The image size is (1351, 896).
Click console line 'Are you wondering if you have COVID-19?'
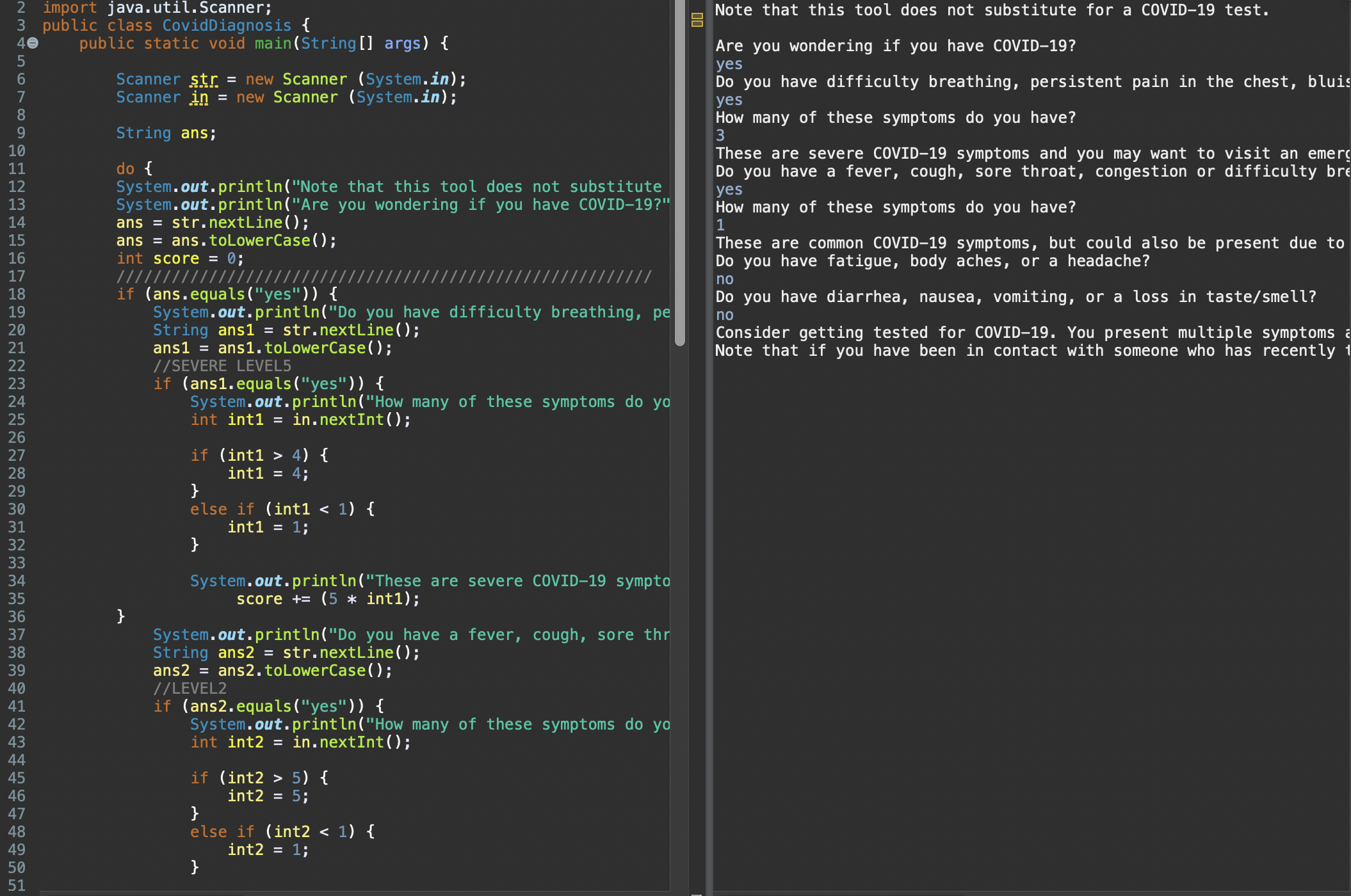[x=895, y=46]
